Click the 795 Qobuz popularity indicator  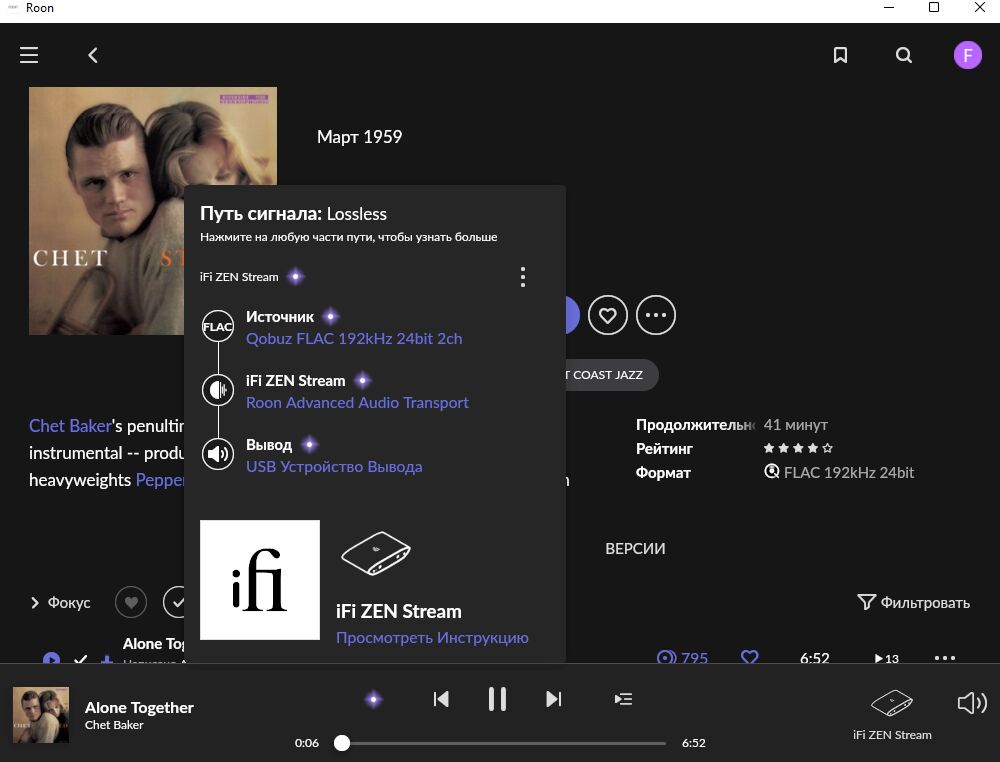point(682,657)
